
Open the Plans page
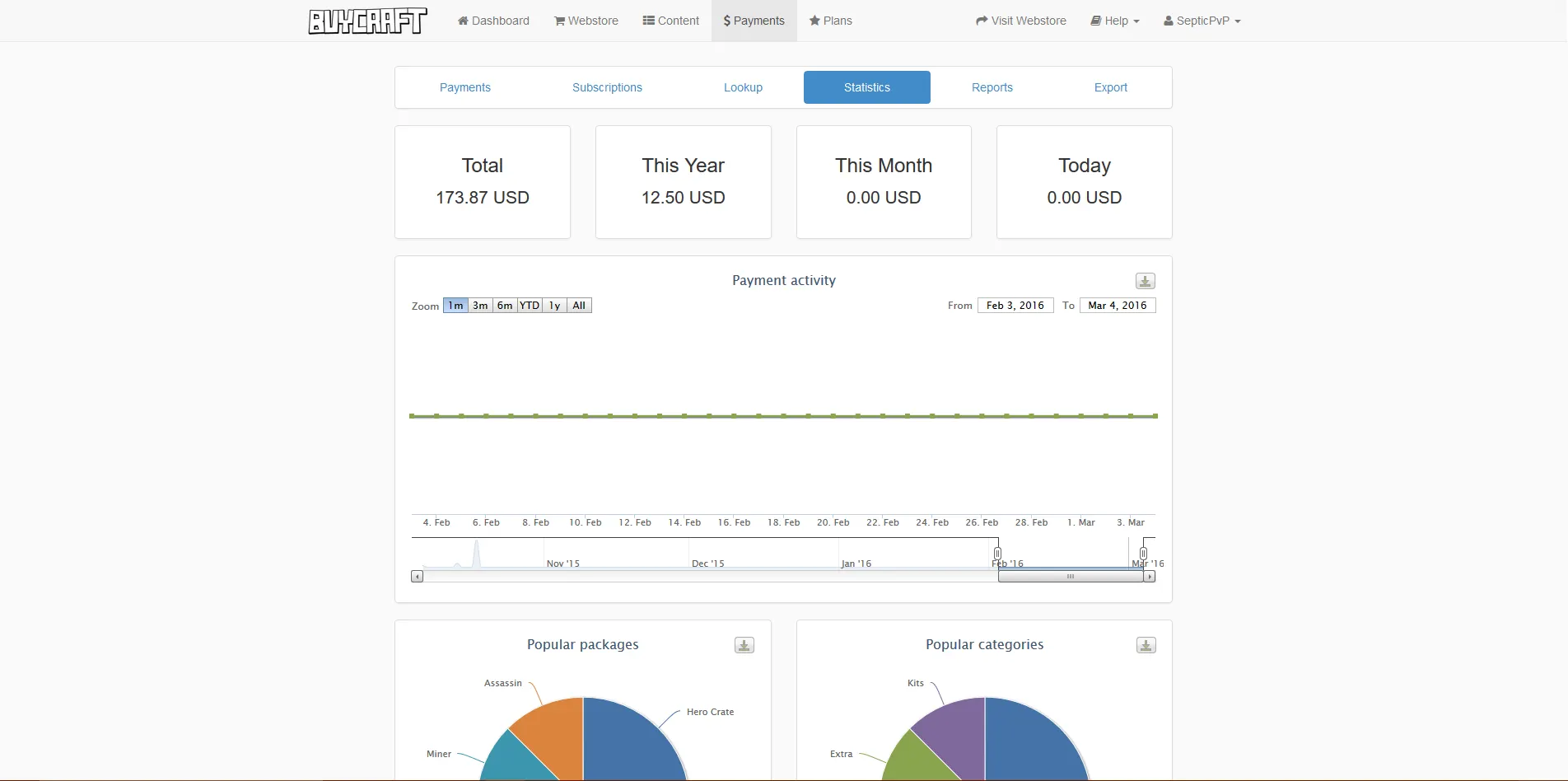pyautogui.click(x=831, y=21)
